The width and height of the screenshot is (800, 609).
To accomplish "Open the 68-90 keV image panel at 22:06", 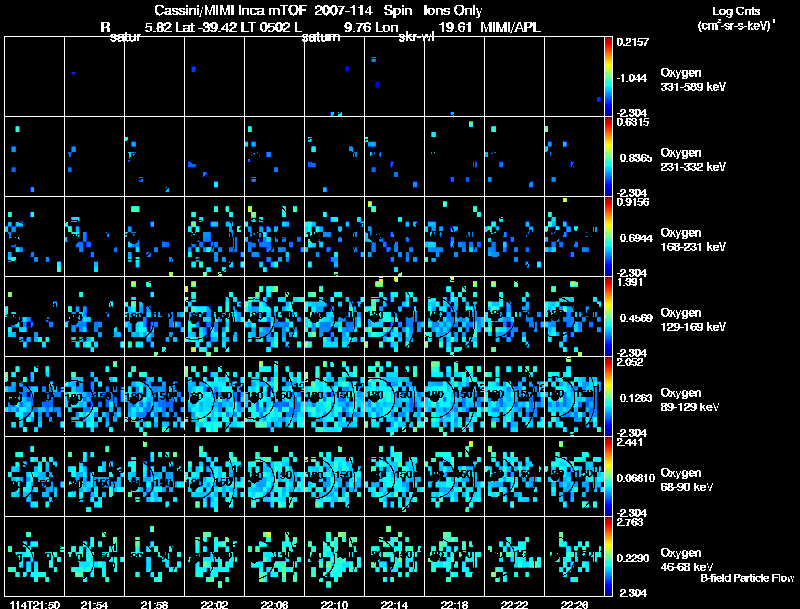I will tap(274, 477).
